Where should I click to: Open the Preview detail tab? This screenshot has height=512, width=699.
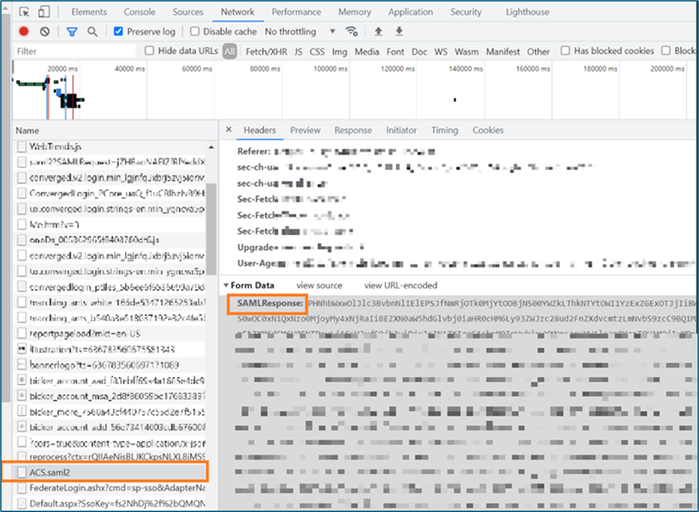pos(305,130)
